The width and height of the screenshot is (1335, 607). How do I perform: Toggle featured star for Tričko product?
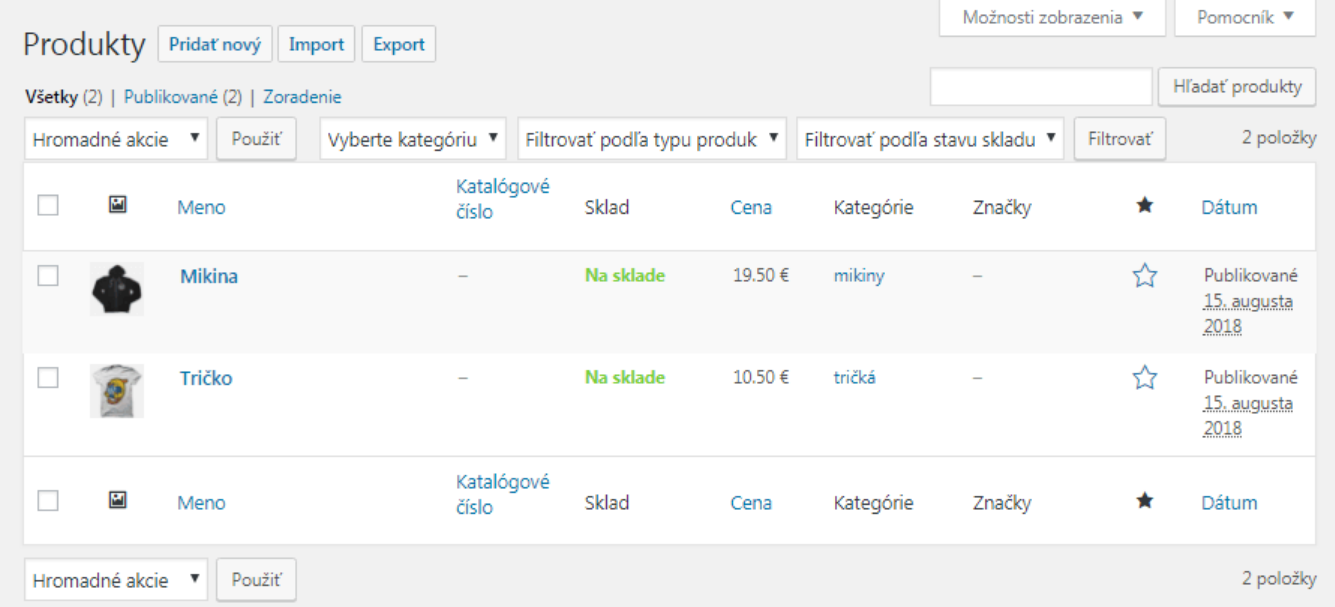pos(1145,378)
